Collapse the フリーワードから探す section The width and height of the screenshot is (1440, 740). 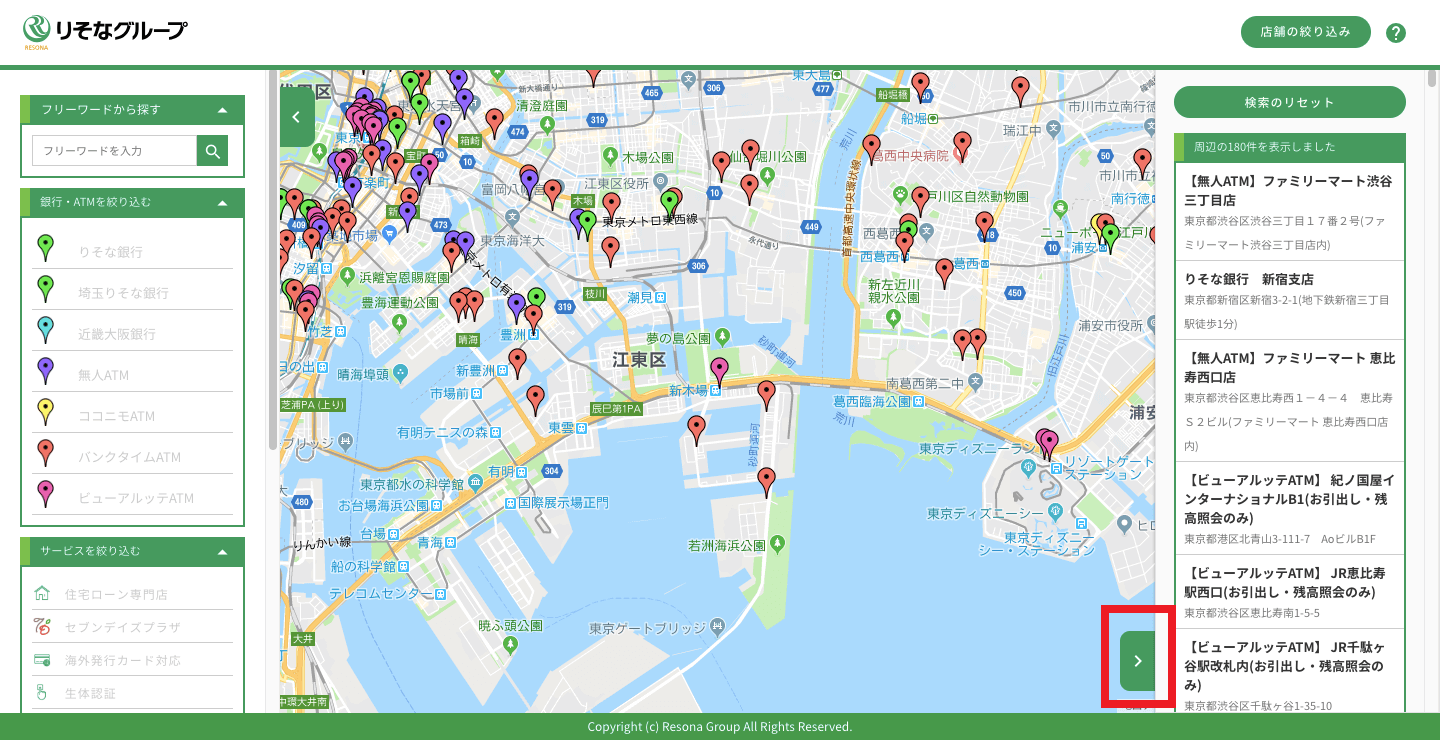[x=222, y=110]
